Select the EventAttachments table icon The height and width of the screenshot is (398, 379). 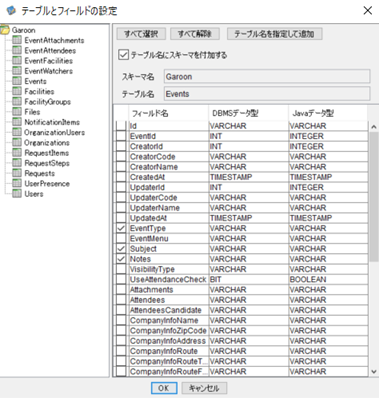[x=17, y=40]
